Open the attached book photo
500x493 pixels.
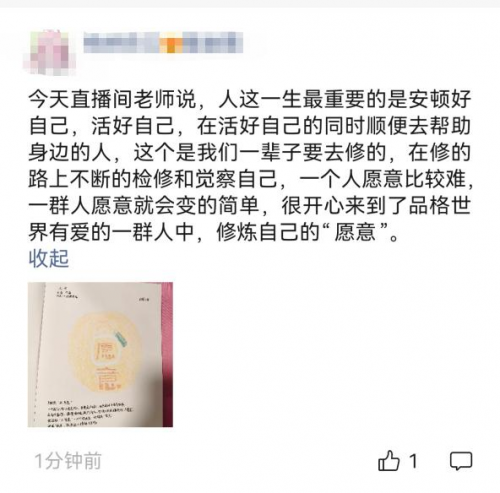click(x=100, y=354)
